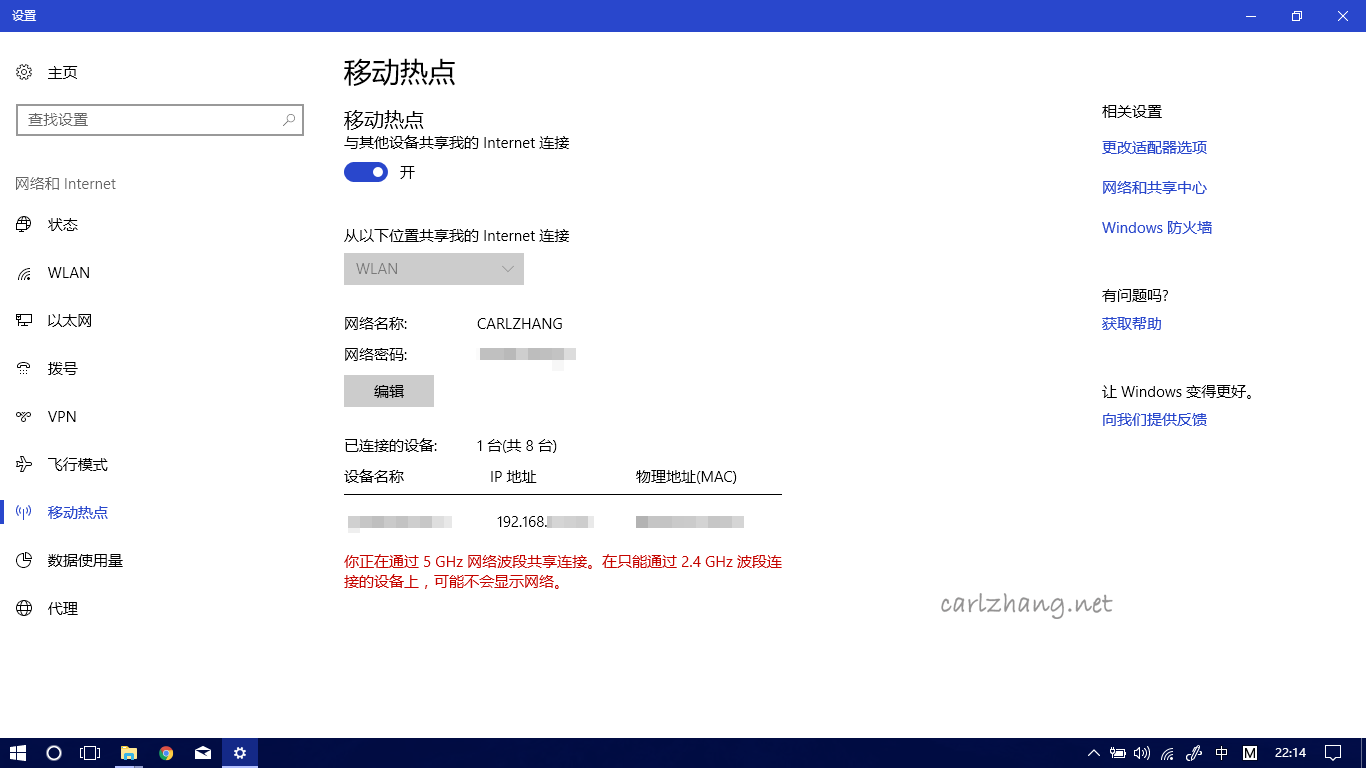Select 飞行模式 (Airplane mode) settings
The image size is (1366, 768).
click(x=75, y=464)
